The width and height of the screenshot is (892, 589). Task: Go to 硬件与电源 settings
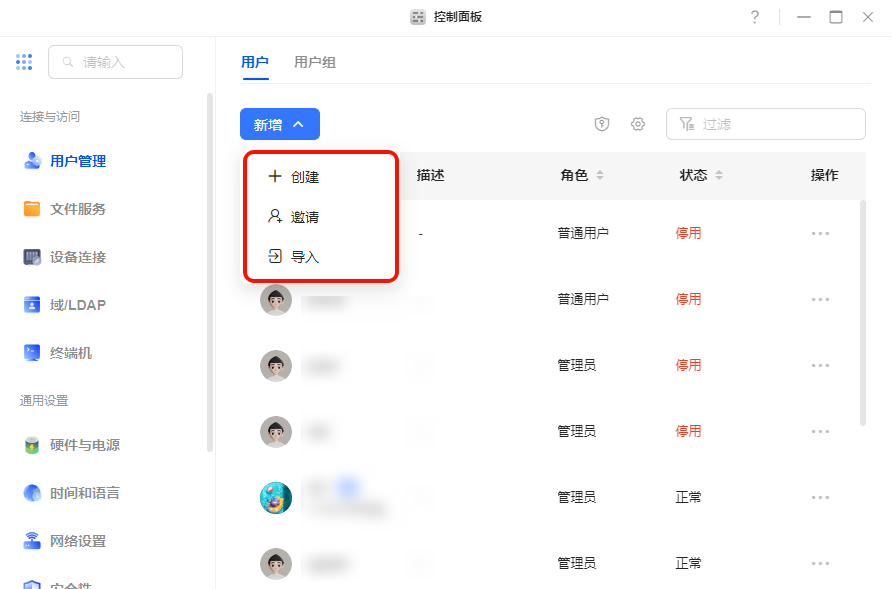(x=84, y=445)
